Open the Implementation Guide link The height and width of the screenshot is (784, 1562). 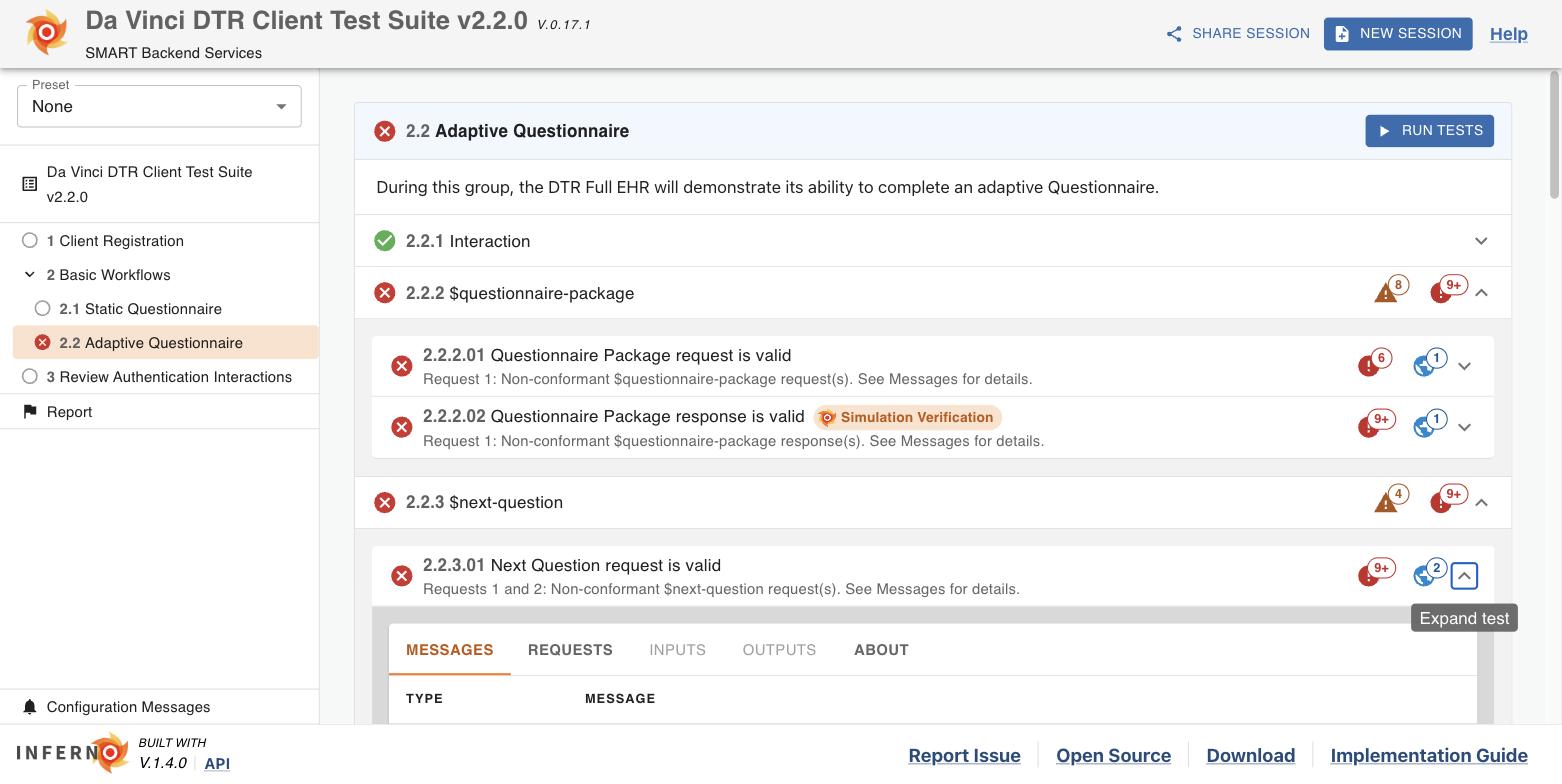tap(1429, 756)
